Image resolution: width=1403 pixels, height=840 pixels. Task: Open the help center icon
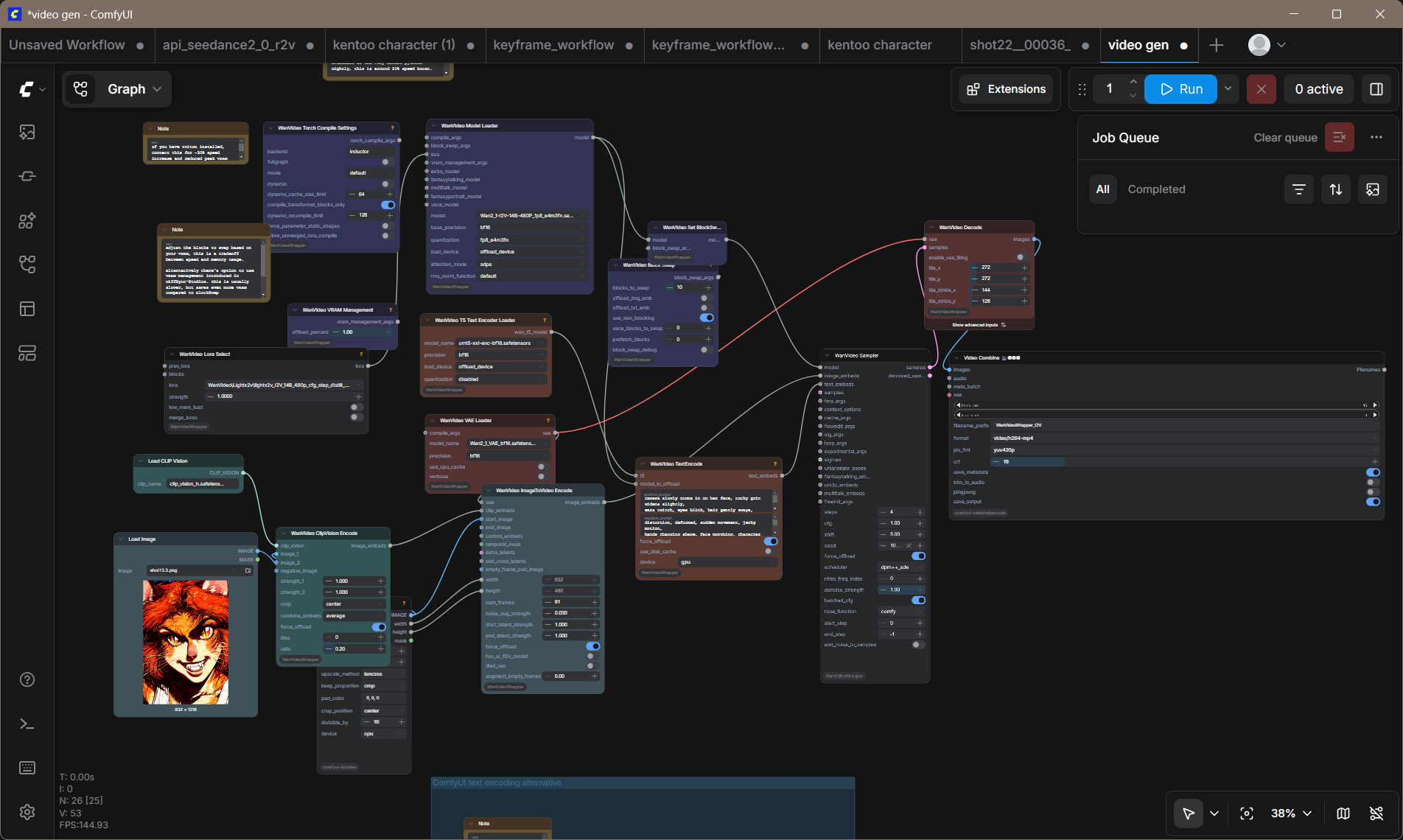(27, 679)
